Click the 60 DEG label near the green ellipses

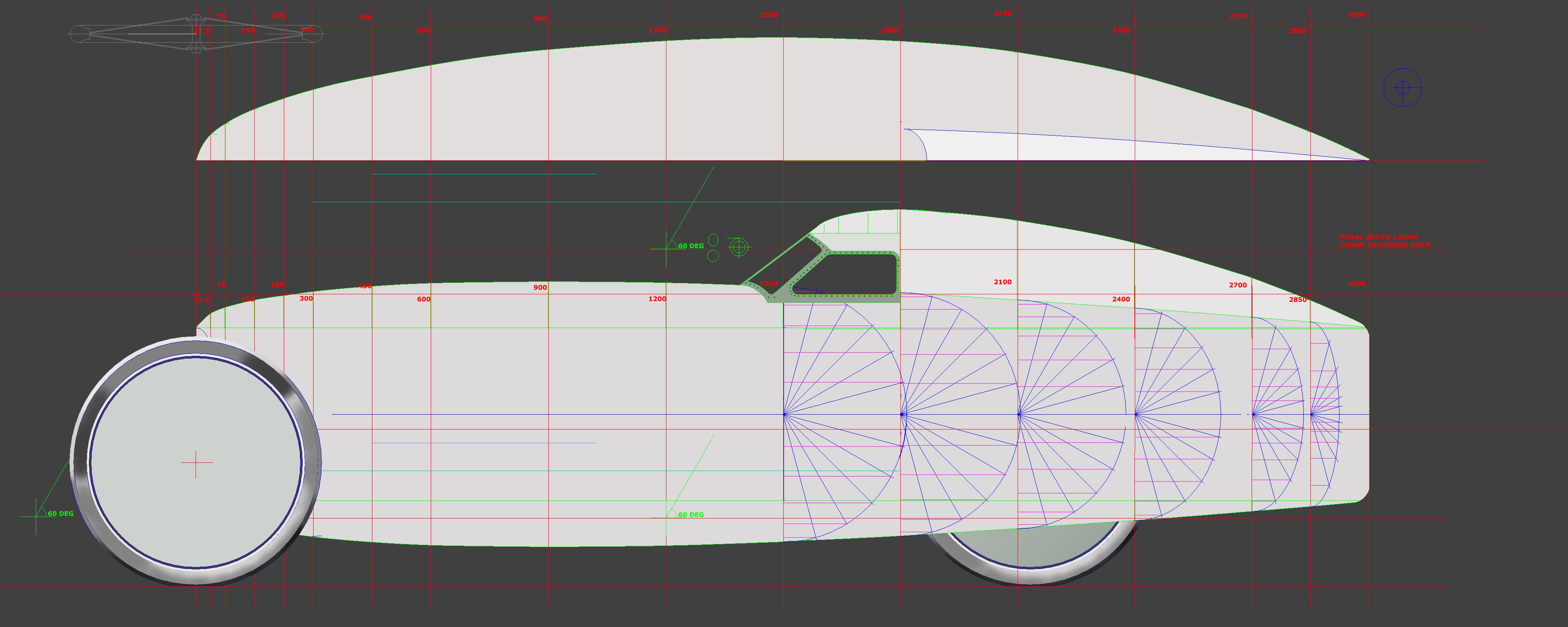(691, 246)
